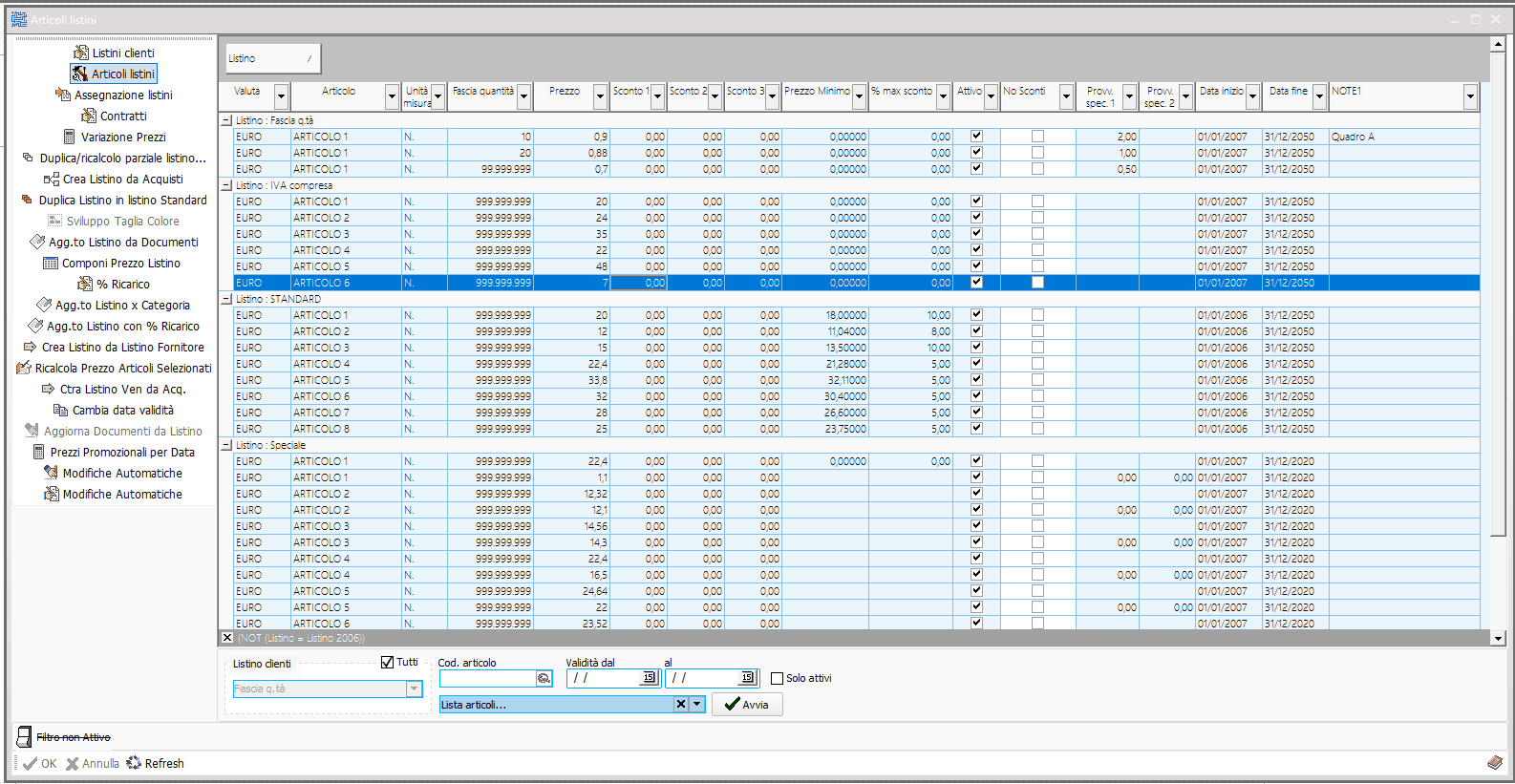Click the Filtro non Attivo icon
1515x784 pixels.
pos(24,737)
